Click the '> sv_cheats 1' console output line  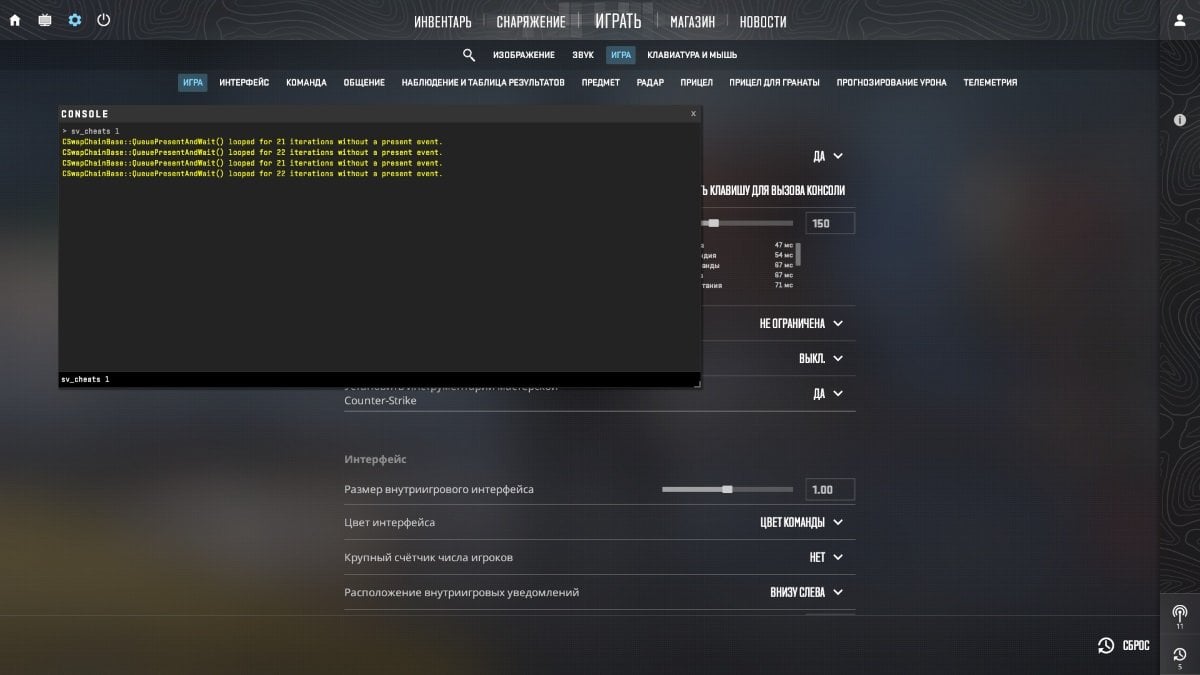coord(90,131)
